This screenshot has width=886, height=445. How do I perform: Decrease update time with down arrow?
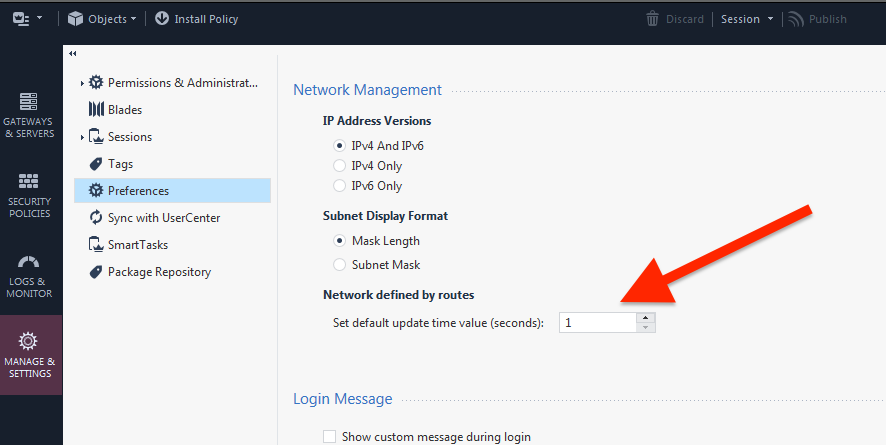tap(646, 328)
